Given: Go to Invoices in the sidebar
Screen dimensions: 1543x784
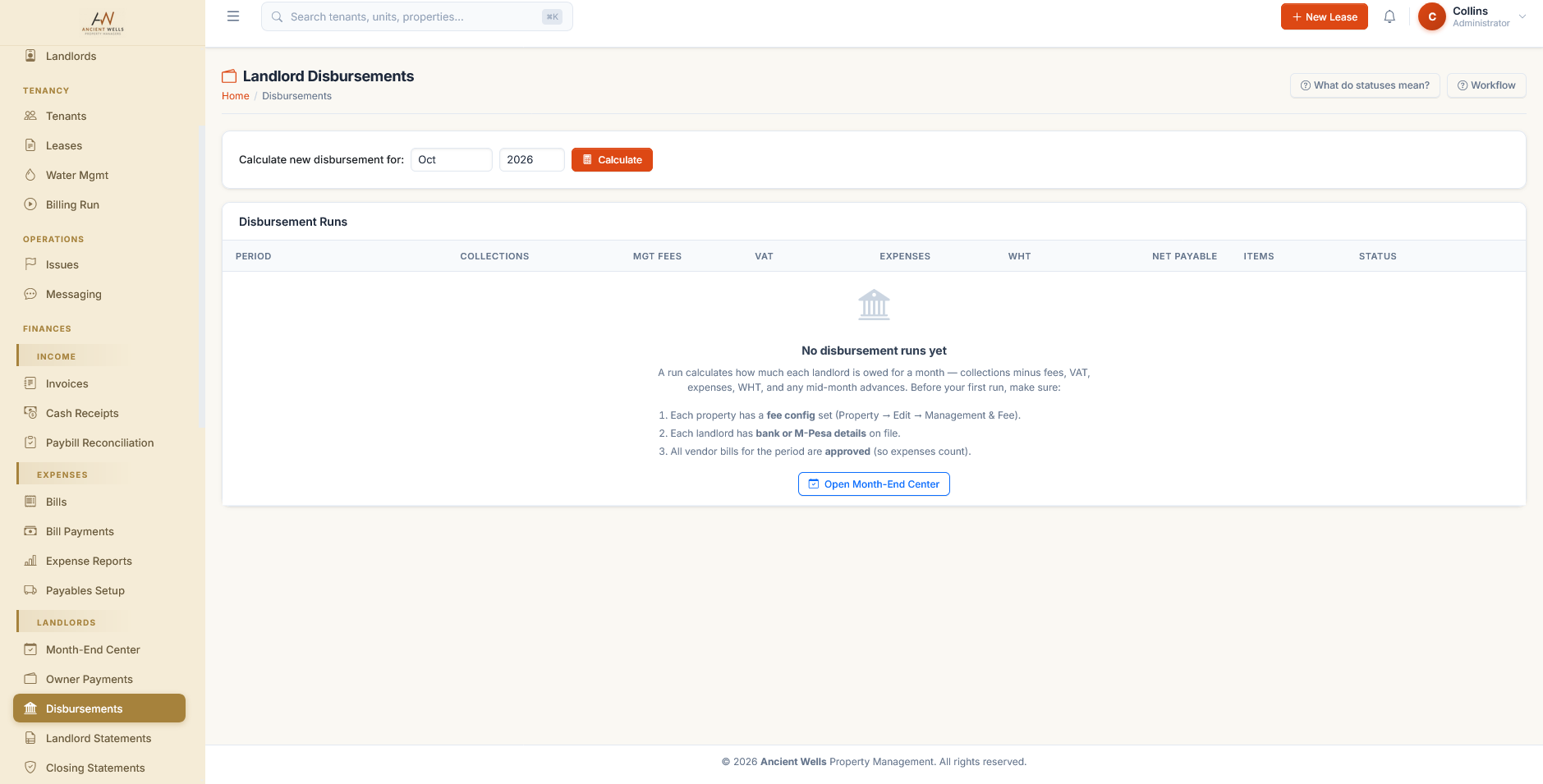Looking at the screenshot, I should [x=99, y=383].
